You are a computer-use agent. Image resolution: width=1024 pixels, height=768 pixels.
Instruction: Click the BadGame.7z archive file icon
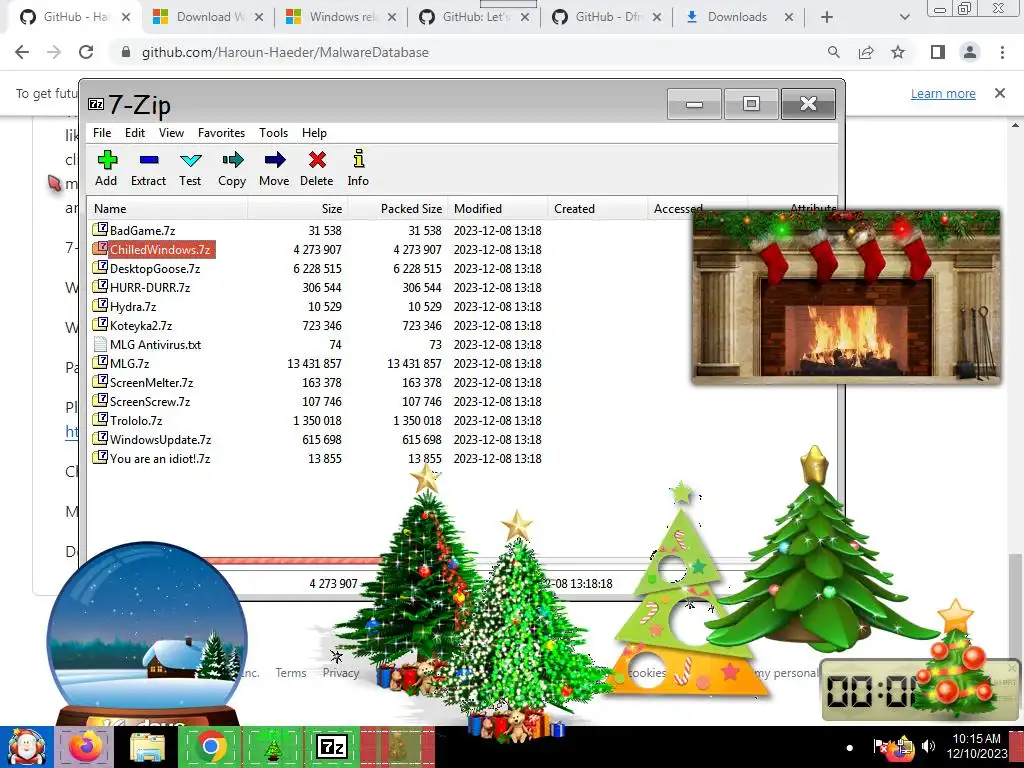pos(100,229)
